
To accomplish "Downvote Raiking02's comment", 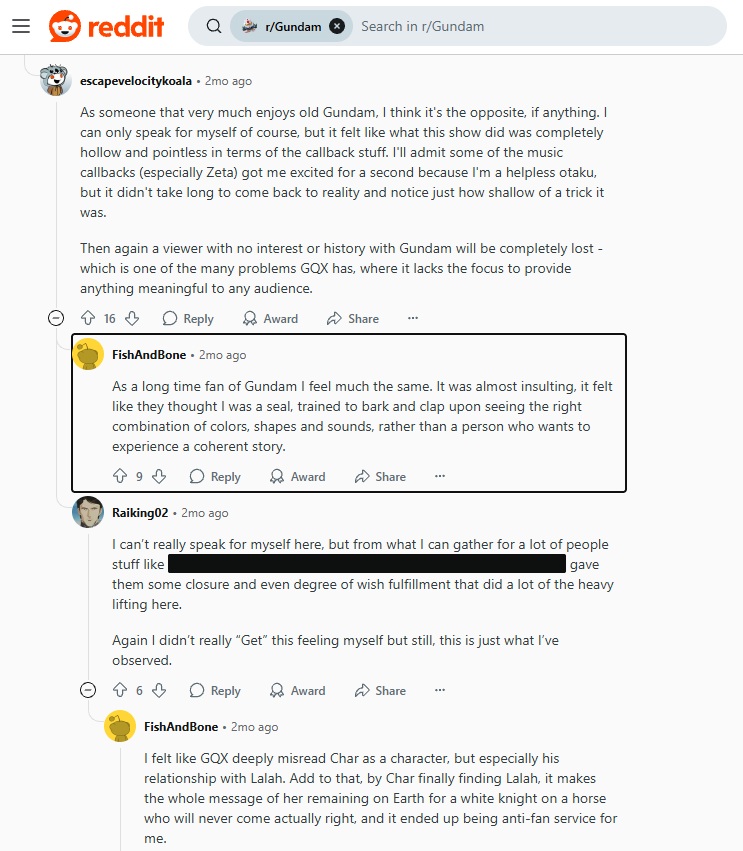I will [158, 690].
